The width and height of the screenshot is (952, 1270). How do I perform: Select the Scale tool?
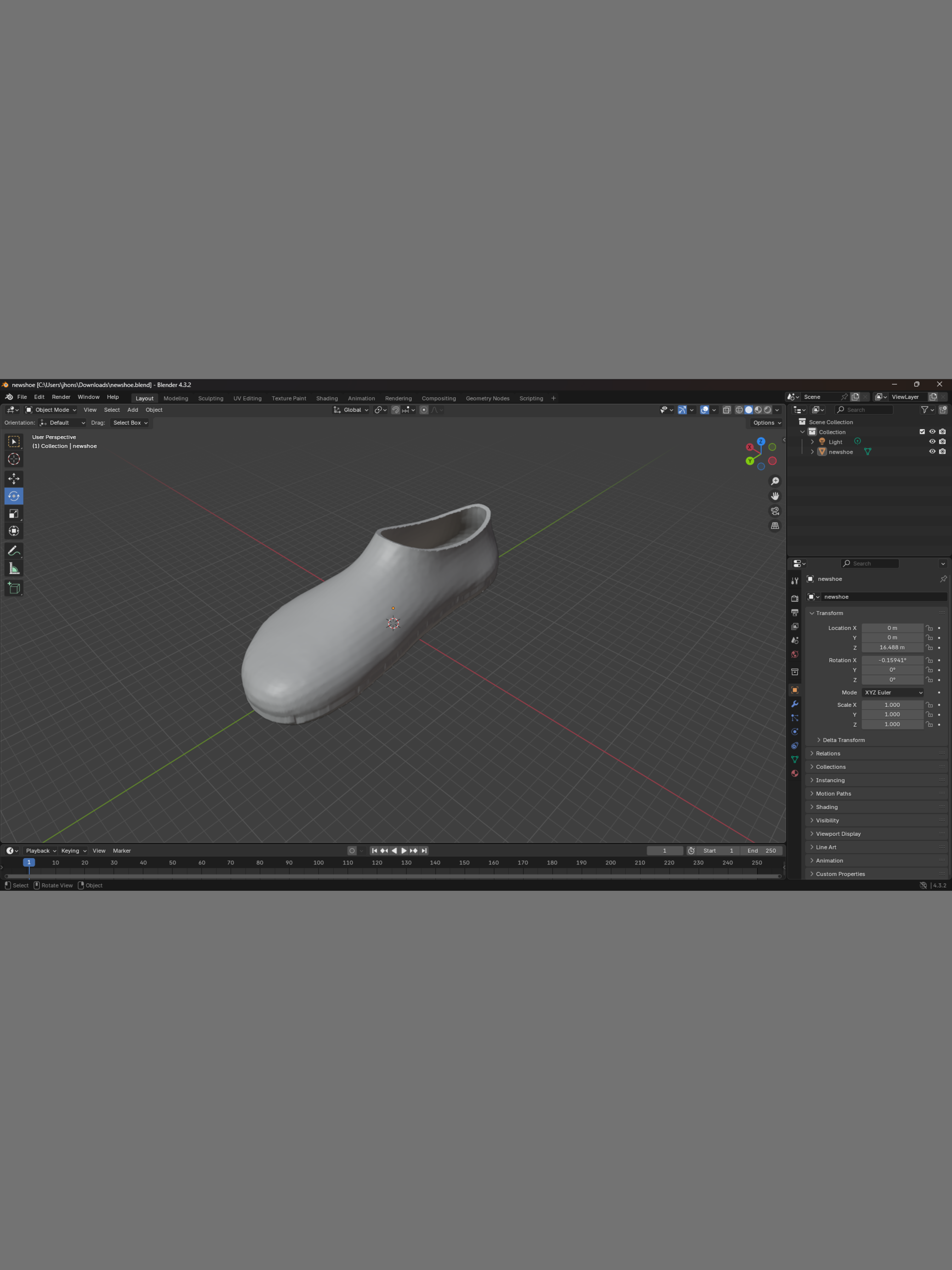coord(14,514)
